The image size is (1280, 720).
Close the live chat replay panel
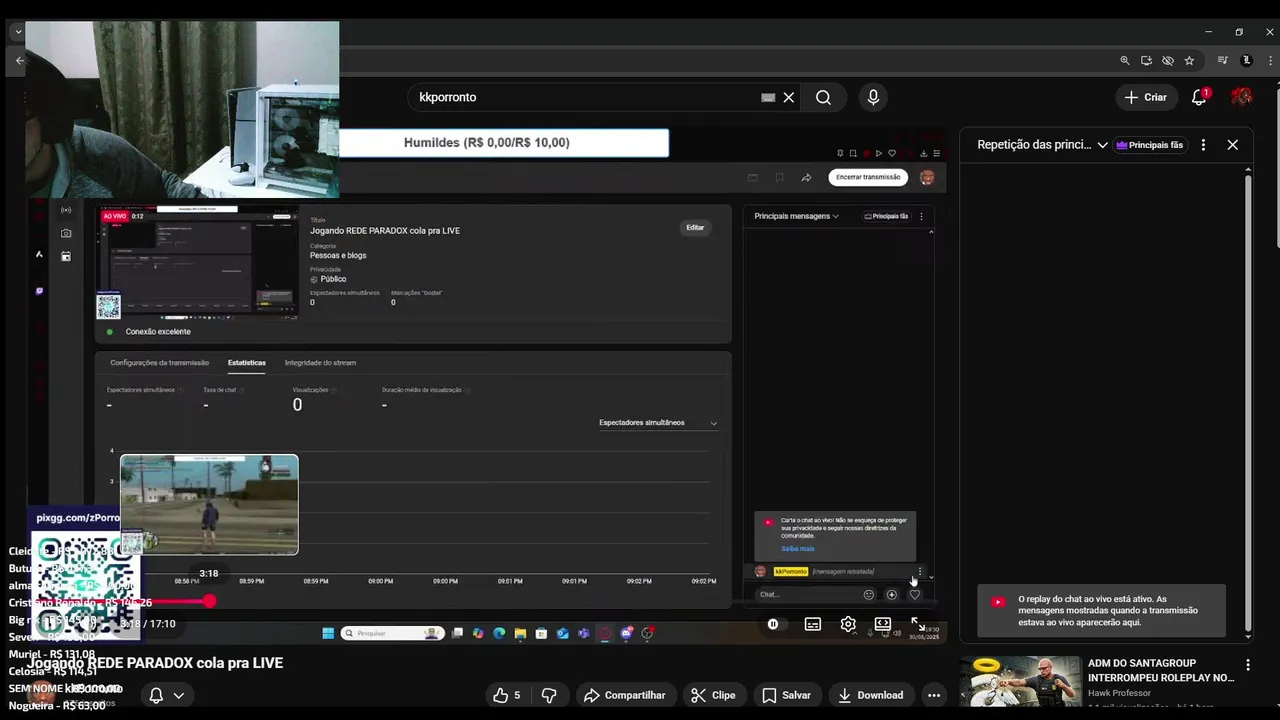[x=1232, y=145]
